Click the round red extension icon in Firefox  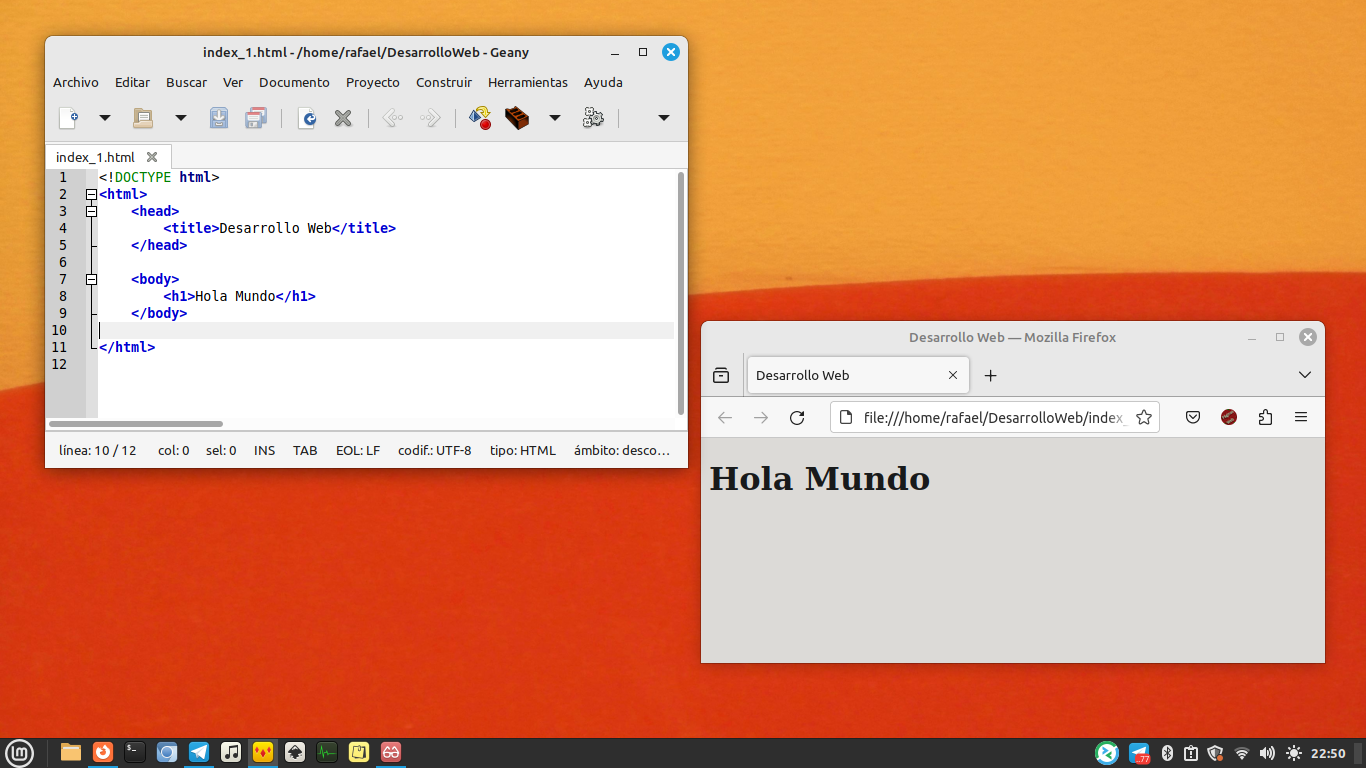(1229, 418)
